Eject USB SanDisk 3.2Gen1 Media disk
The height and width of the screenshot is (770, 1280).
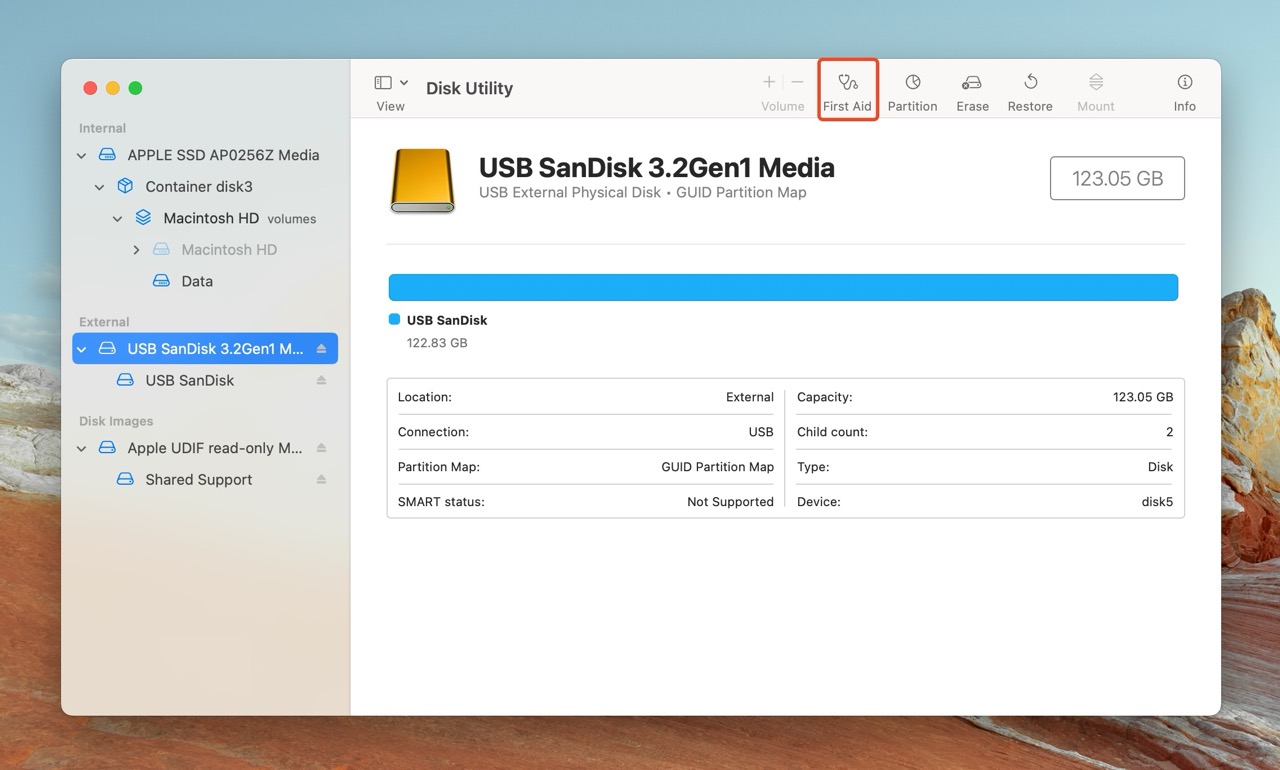click(x=321, y=349)
